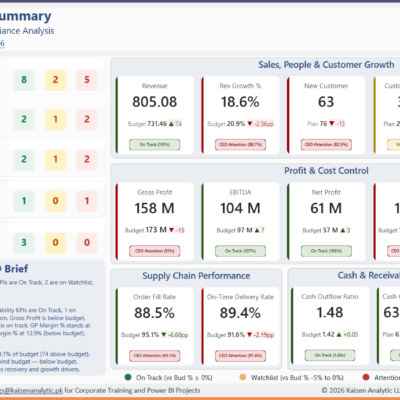
Task: Click the On Track badge under Revenue
Action: 155,145
